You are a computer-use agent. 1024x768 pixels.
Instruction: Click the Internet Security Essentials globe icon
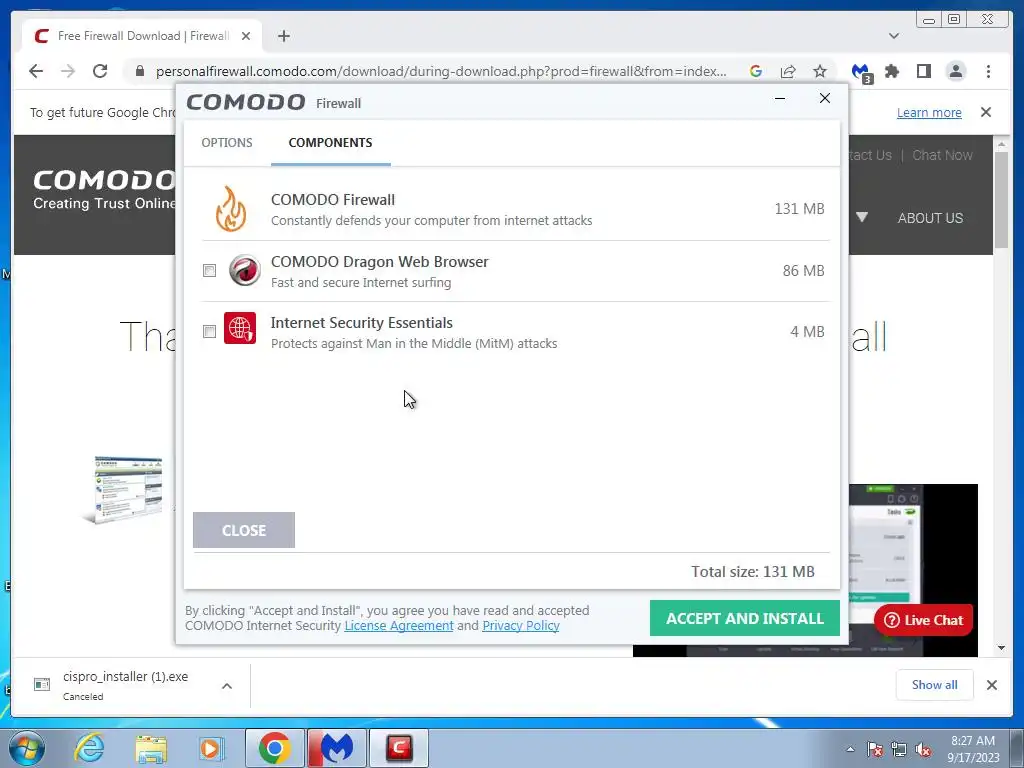[240, 328]
